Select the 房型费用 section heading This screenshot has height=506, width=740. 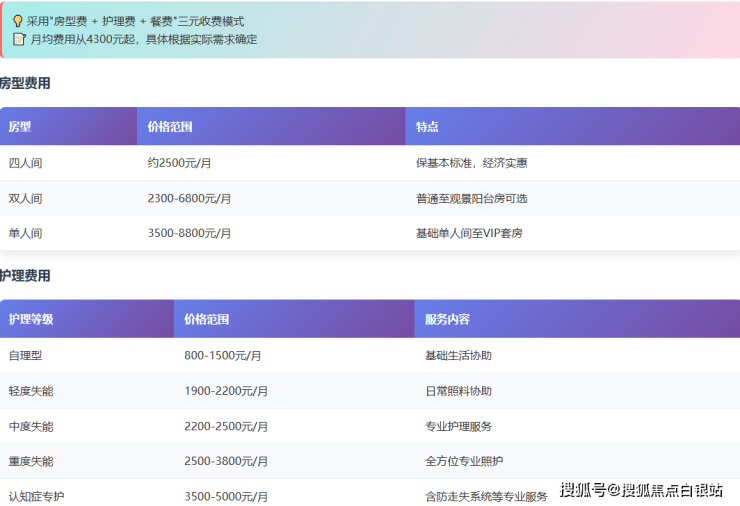[x=25, y=83]
